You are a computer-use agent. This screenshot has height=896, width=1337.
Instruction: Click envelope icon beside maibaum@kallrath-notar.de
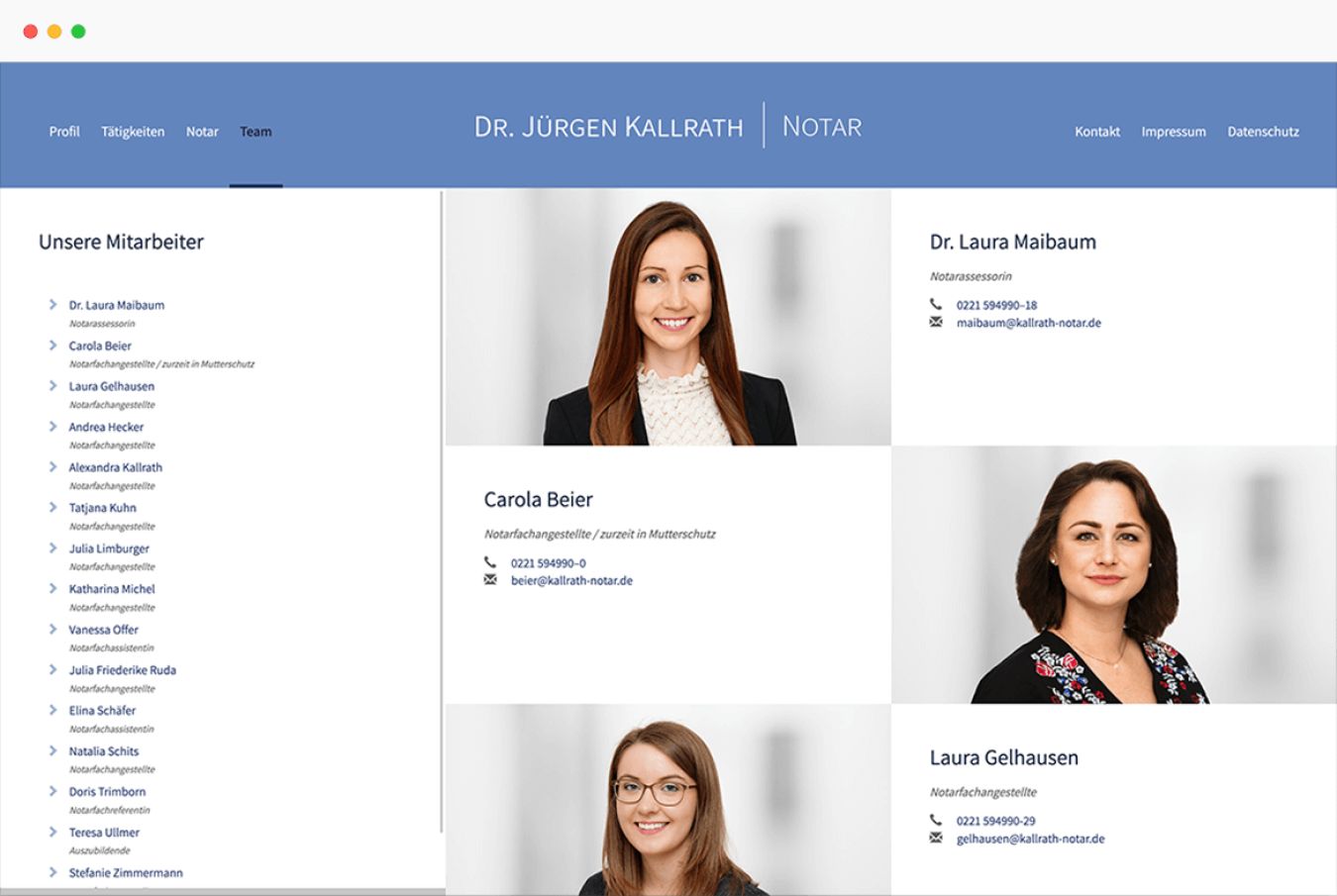tap(936, 323)
